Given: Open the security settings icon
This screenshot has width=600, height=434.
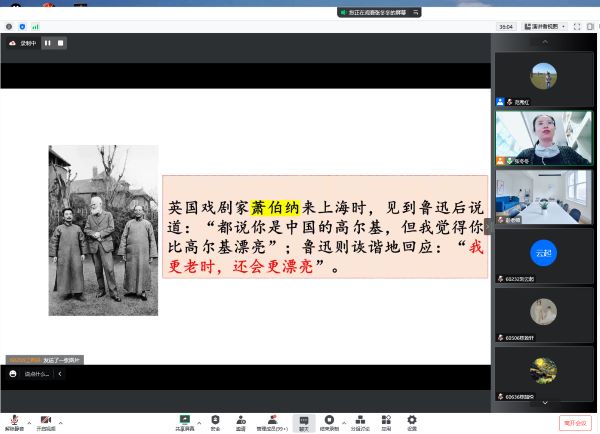Looking at the screenshot, I should point(215,422).
